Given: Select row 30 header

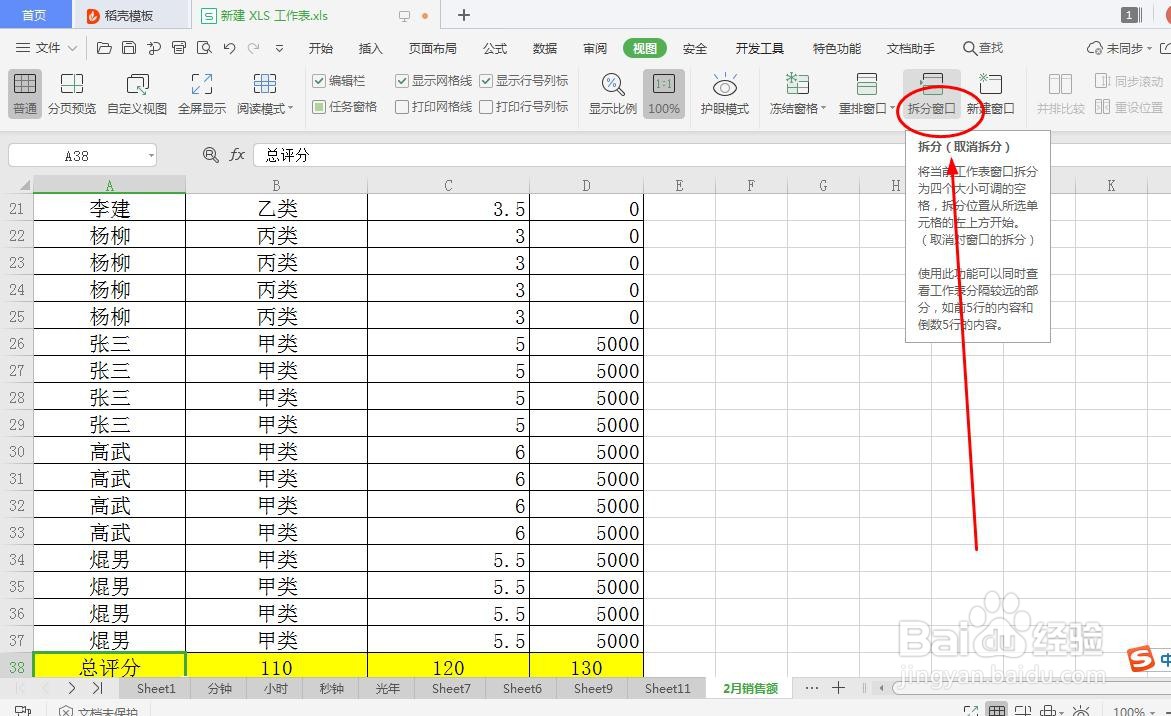Looking at the screenshot, I should click(16, 451).
